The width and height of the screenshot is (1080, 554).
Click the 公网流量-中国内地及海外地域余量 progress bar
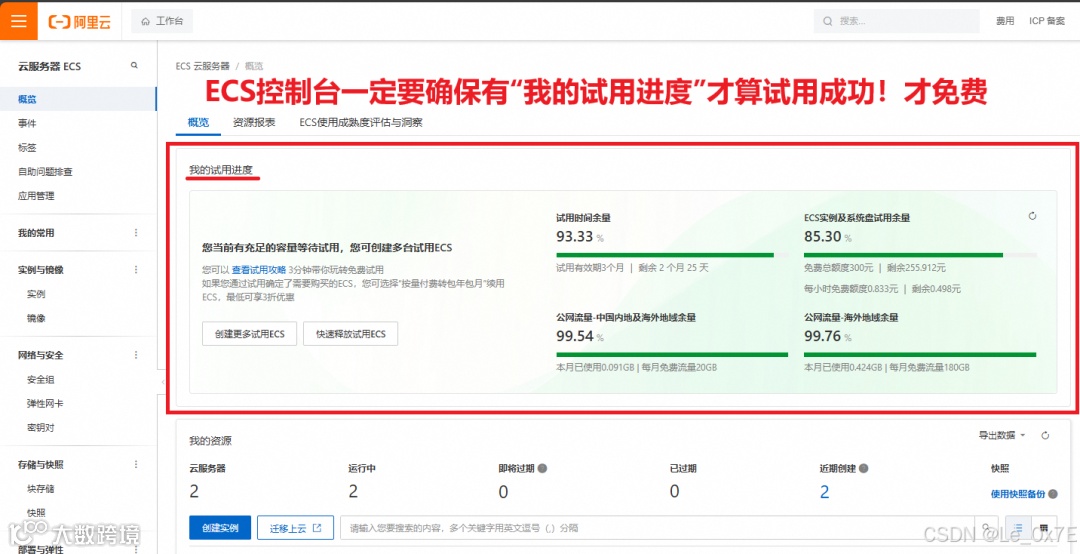pos(672,355)
